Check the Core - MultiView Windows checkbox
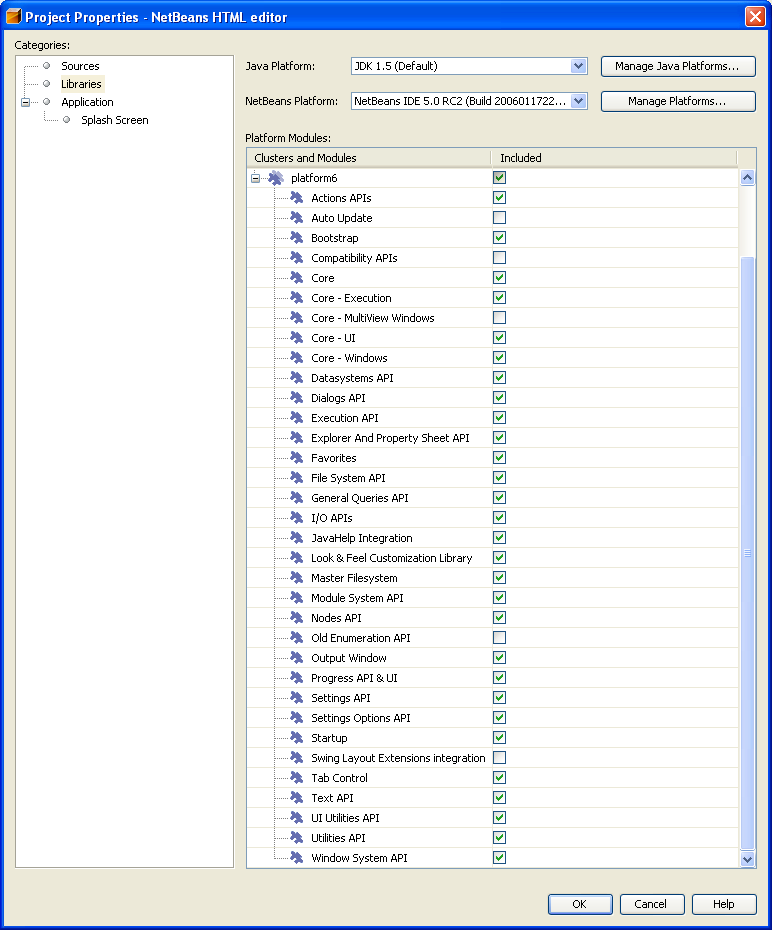 tap(499, 318)
